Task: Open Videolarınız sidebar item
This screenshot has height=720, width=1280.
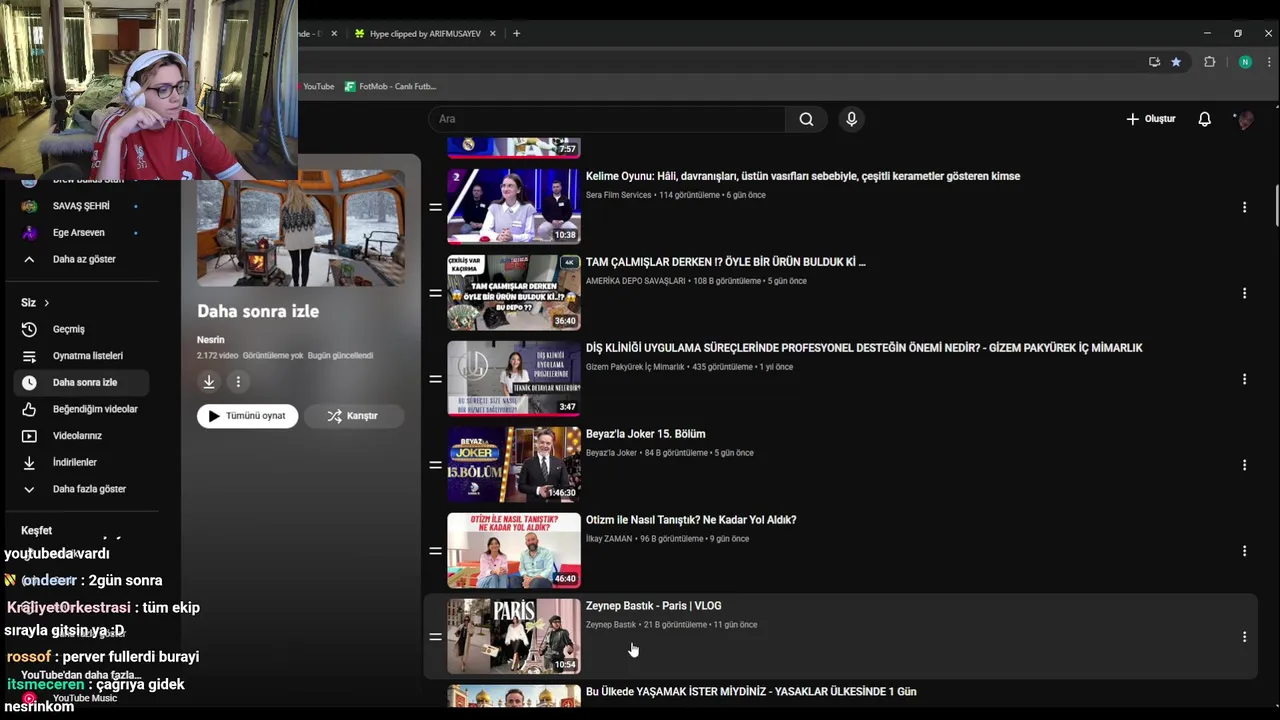Action: point(81,436)
